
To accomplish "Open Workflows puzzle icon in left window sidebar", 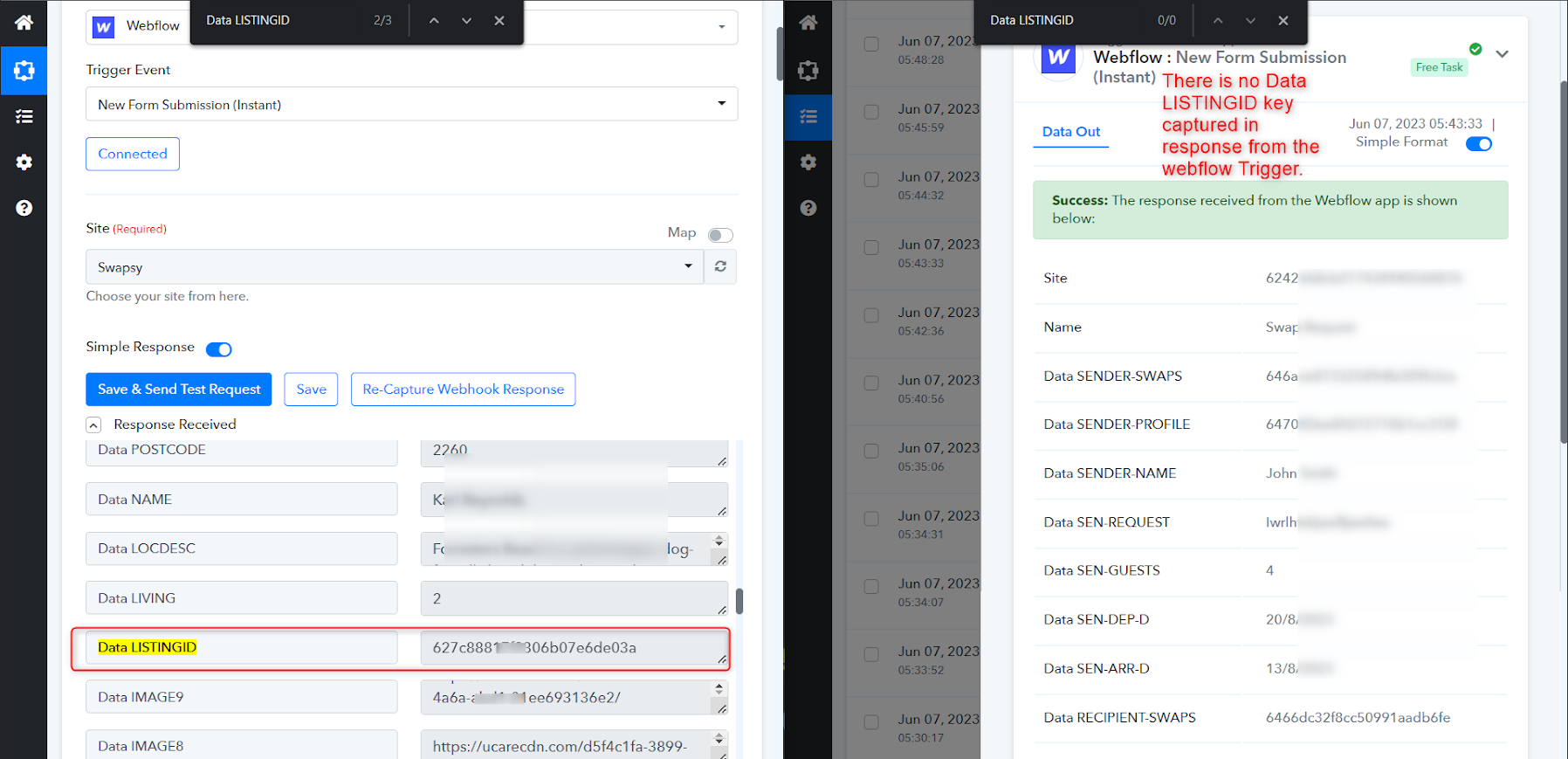I will click(x=24, y=71).
